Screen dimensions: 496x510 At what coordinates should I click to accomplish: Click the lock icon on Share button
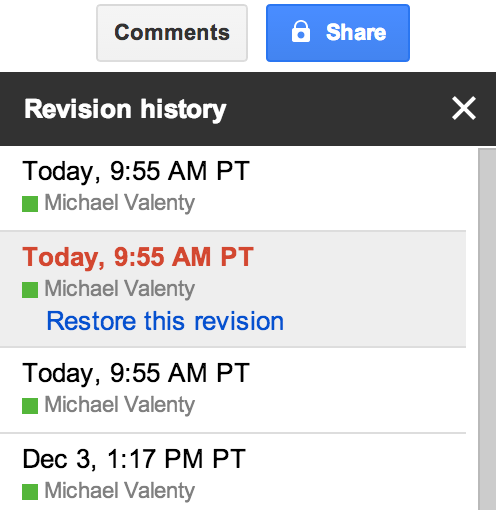click(301, 32)
